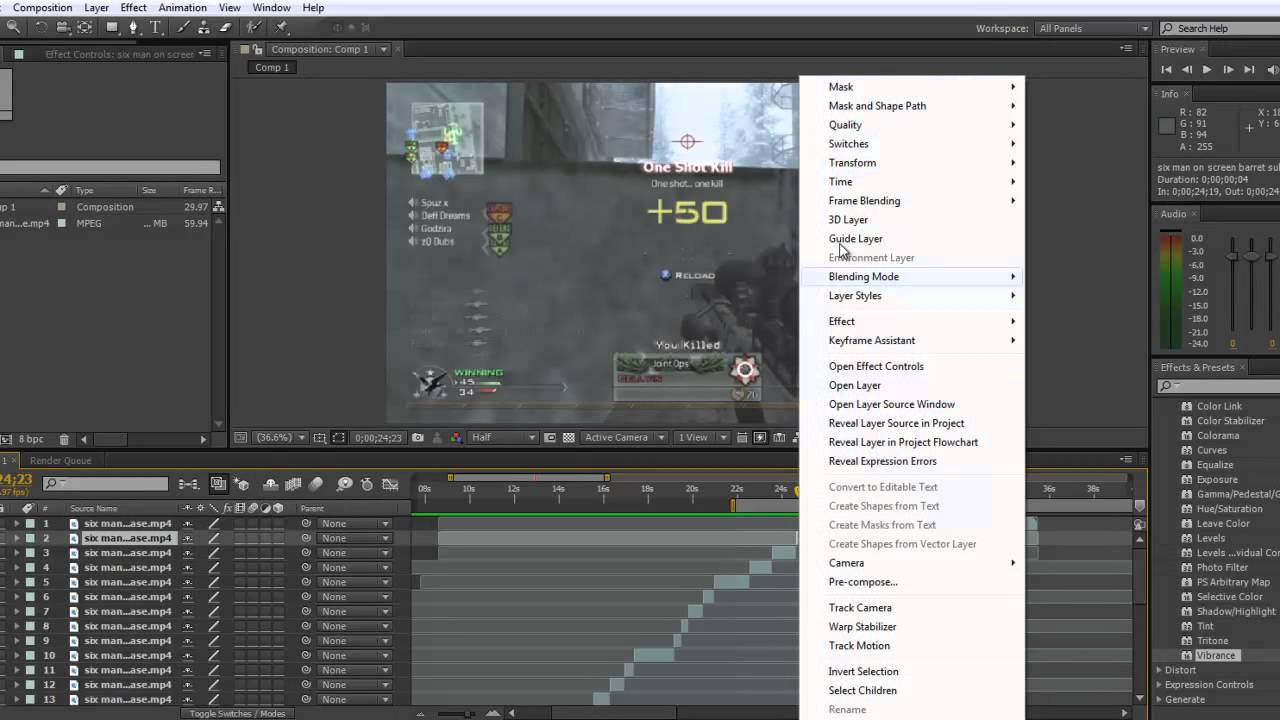This screenshot has width=1280, height=720.
Task: Select Guide Layer in context menu
Action: pyautogui.click(x=855, y=239)
